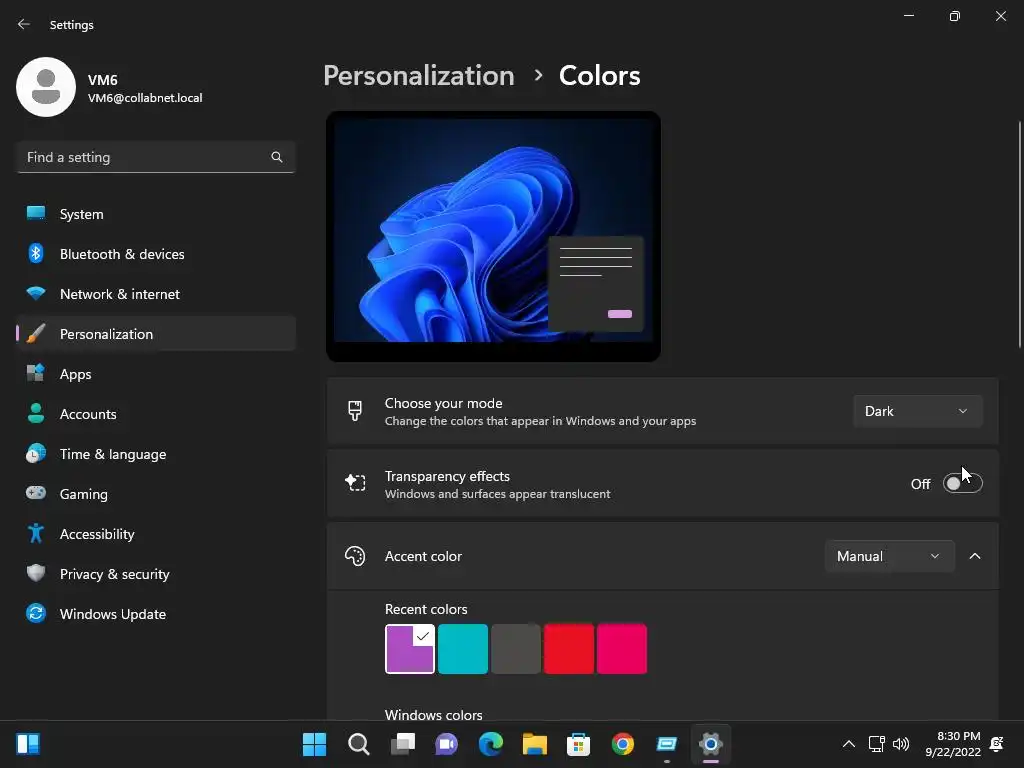This screenshot has height=768, width=1024.
Task: Click in the Find a setting search box
Action: (x=155, y=157)
